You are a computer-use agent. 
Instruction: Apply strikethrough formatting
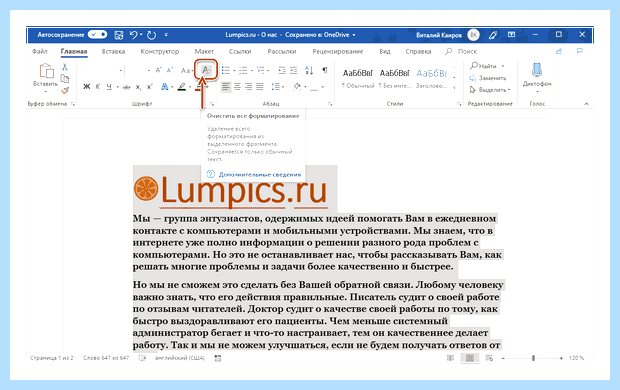coord(126,87)
